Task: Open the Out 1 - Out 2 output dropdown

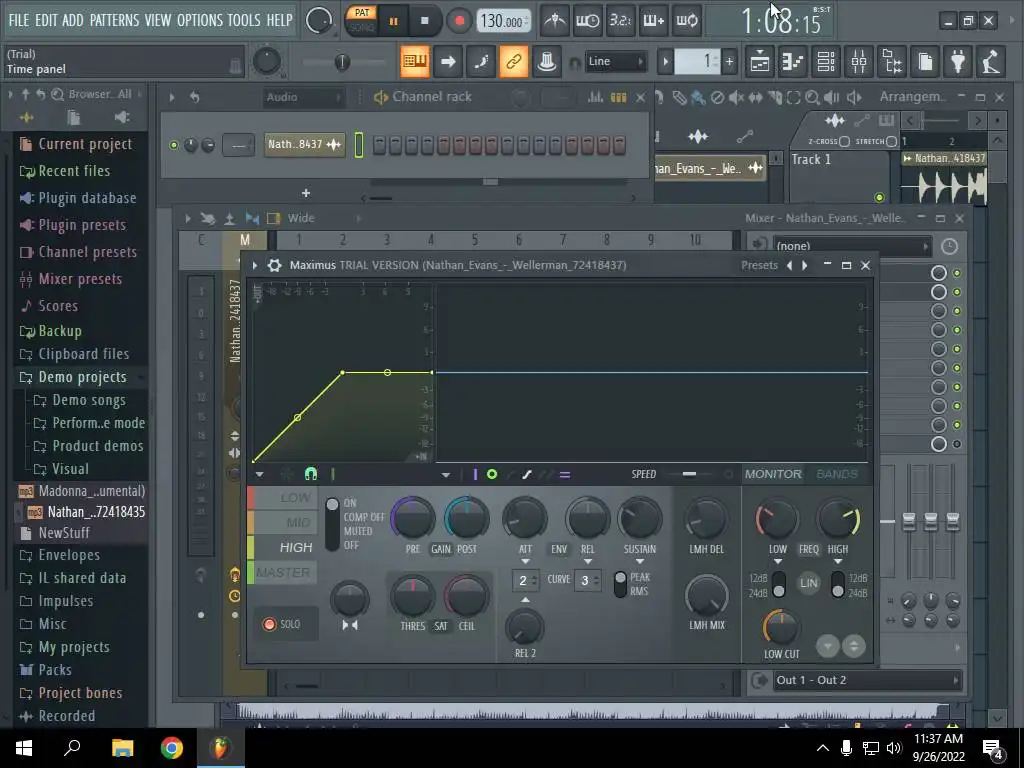Action: coord(866,680)
